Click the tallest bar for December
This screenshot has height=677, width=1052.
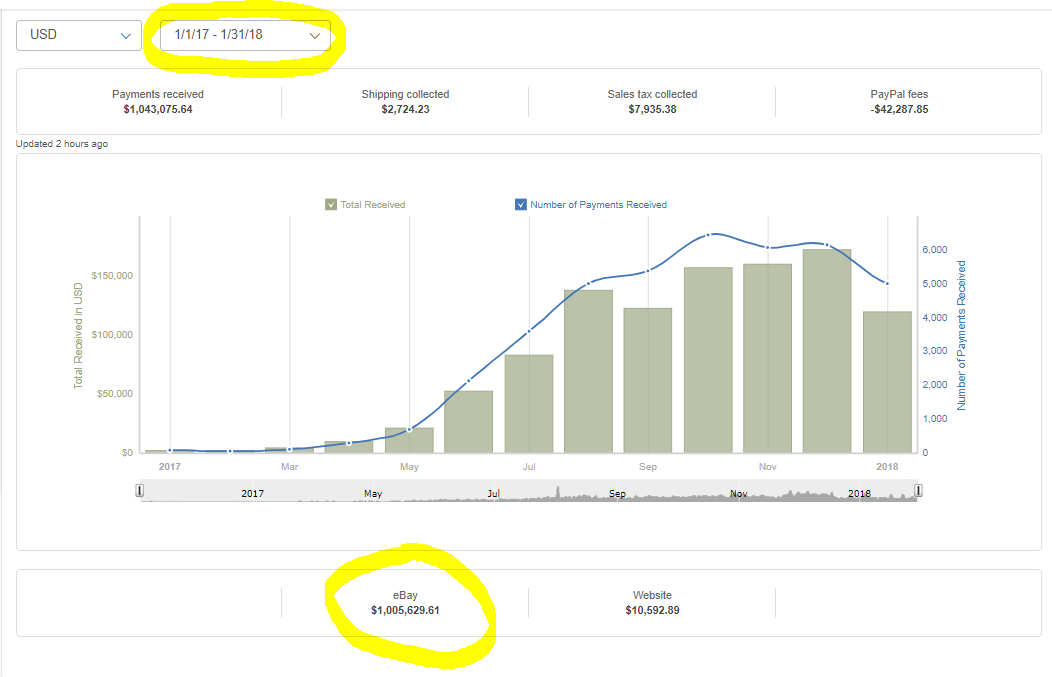[827, 351]
